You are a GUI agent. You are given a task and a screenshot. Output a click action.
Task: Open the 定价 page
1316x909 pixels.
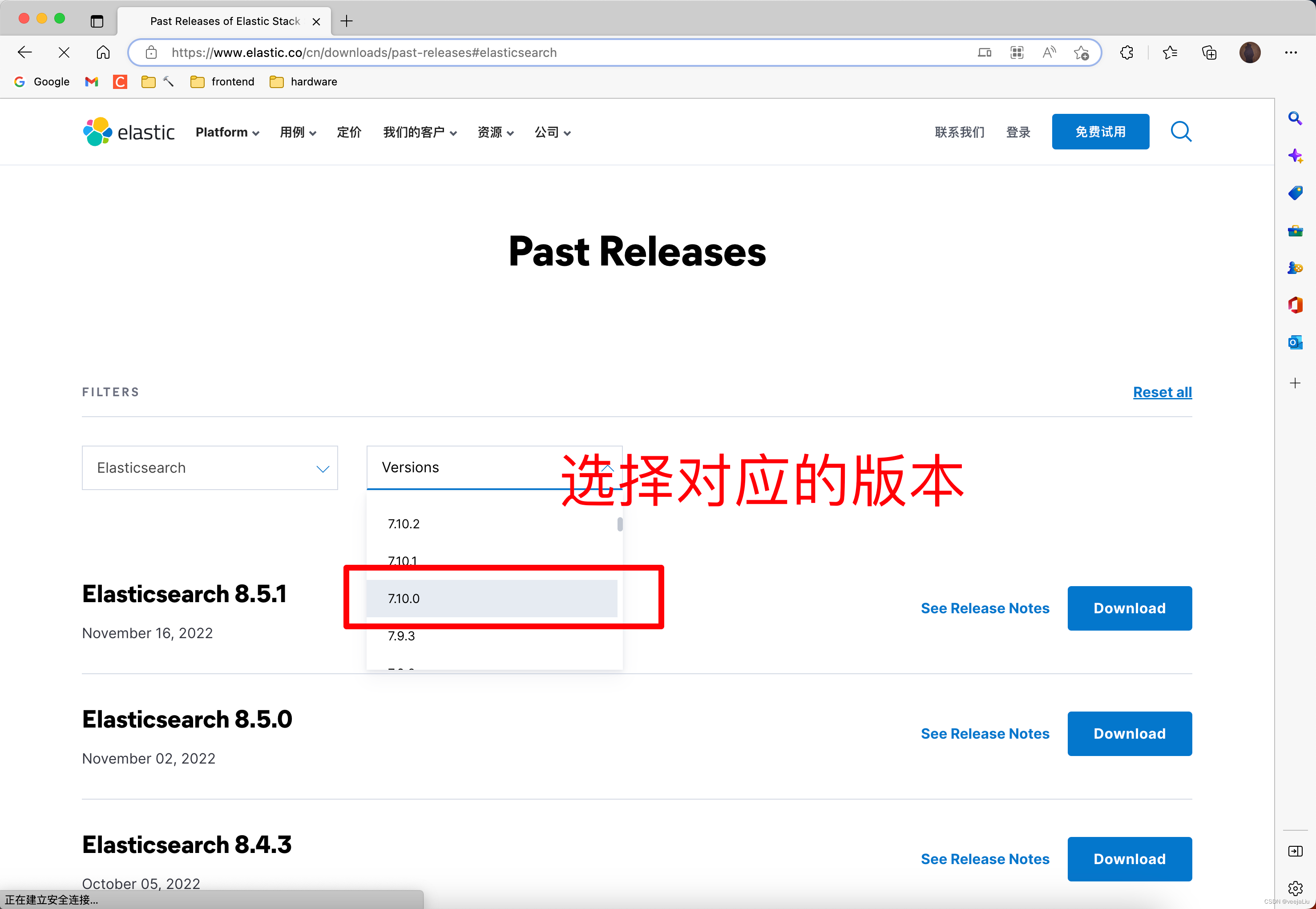tap(349, 132)
